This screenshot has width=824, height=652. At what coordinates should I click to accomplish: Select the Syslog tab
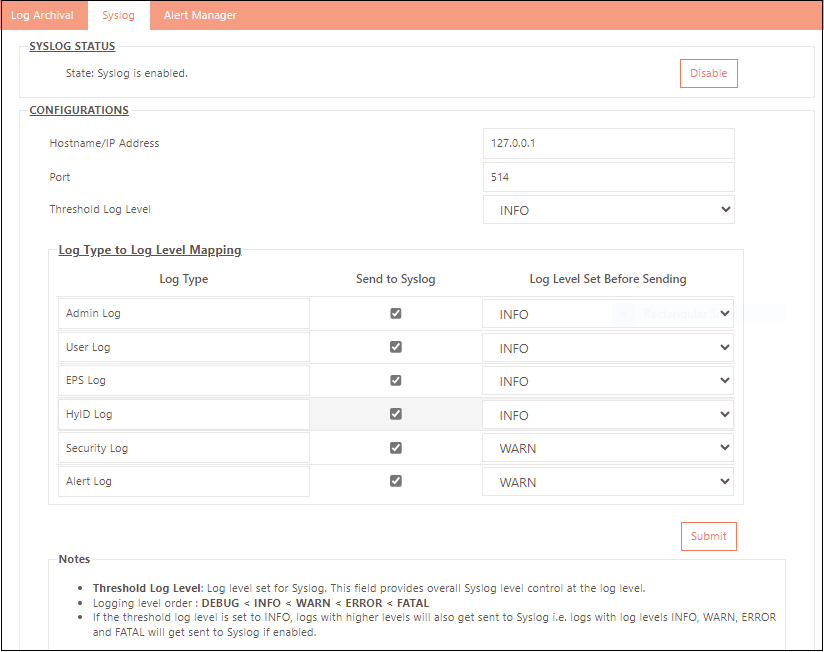(118, 15)
